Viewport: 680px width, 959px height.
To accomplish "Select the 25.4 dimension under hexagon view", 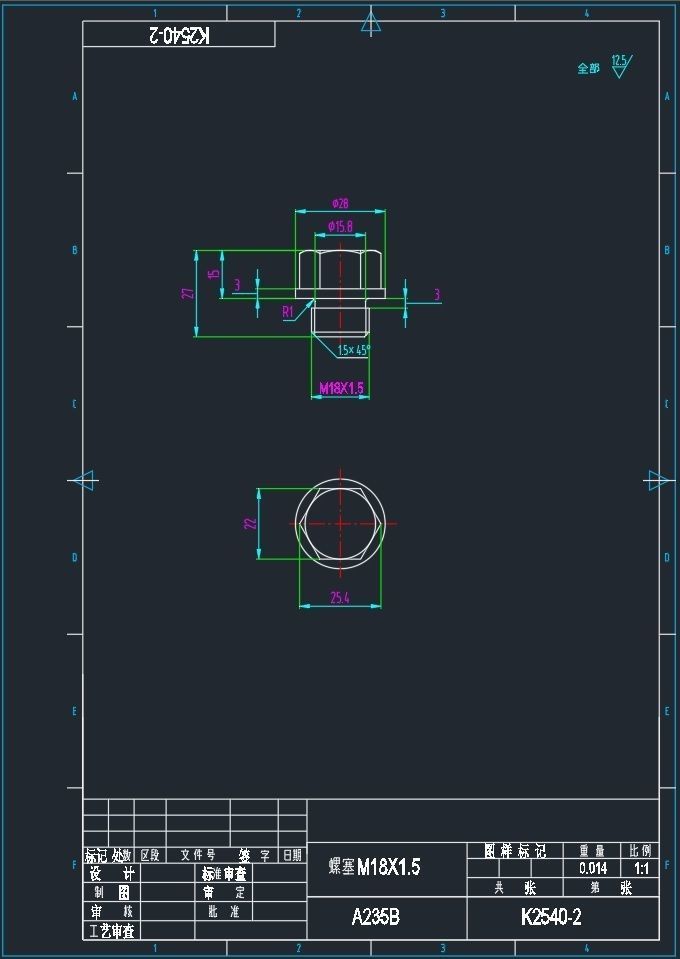I will click(340, 598).
